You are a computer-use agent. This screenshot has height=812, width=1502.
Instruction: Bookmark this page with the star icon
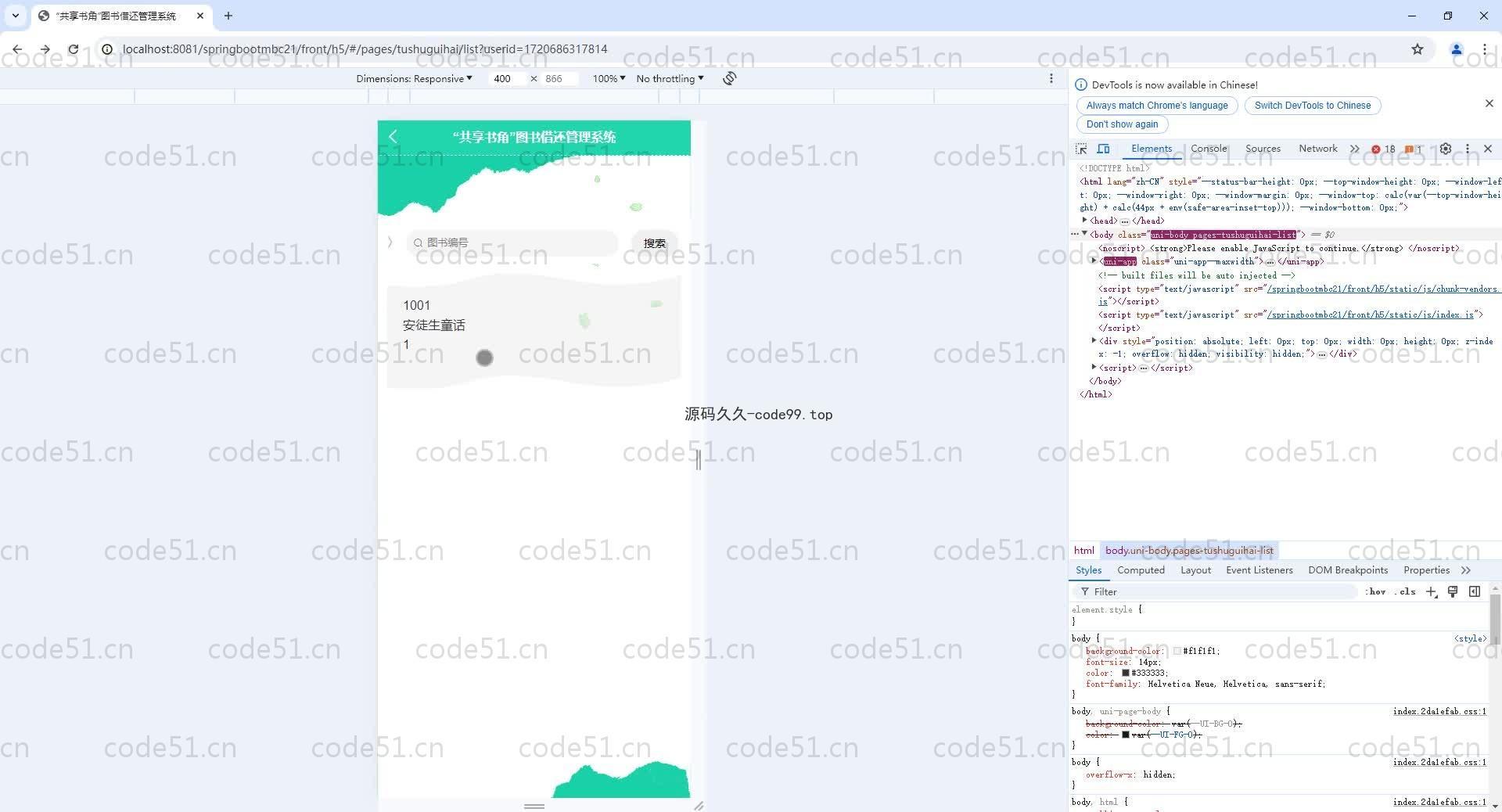1418,49
